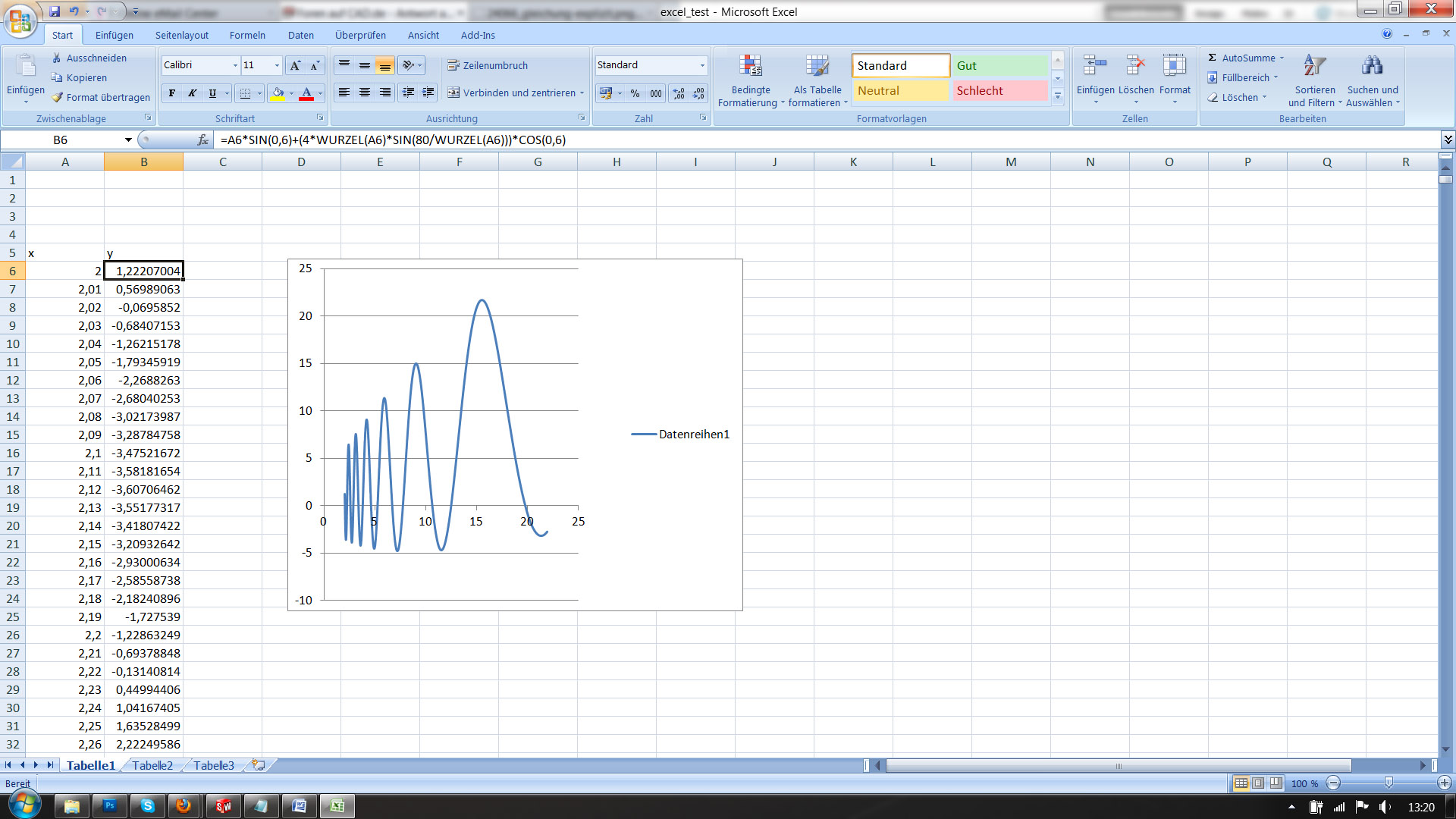Toggle Zeilenumbruch text wrapping

488,65
